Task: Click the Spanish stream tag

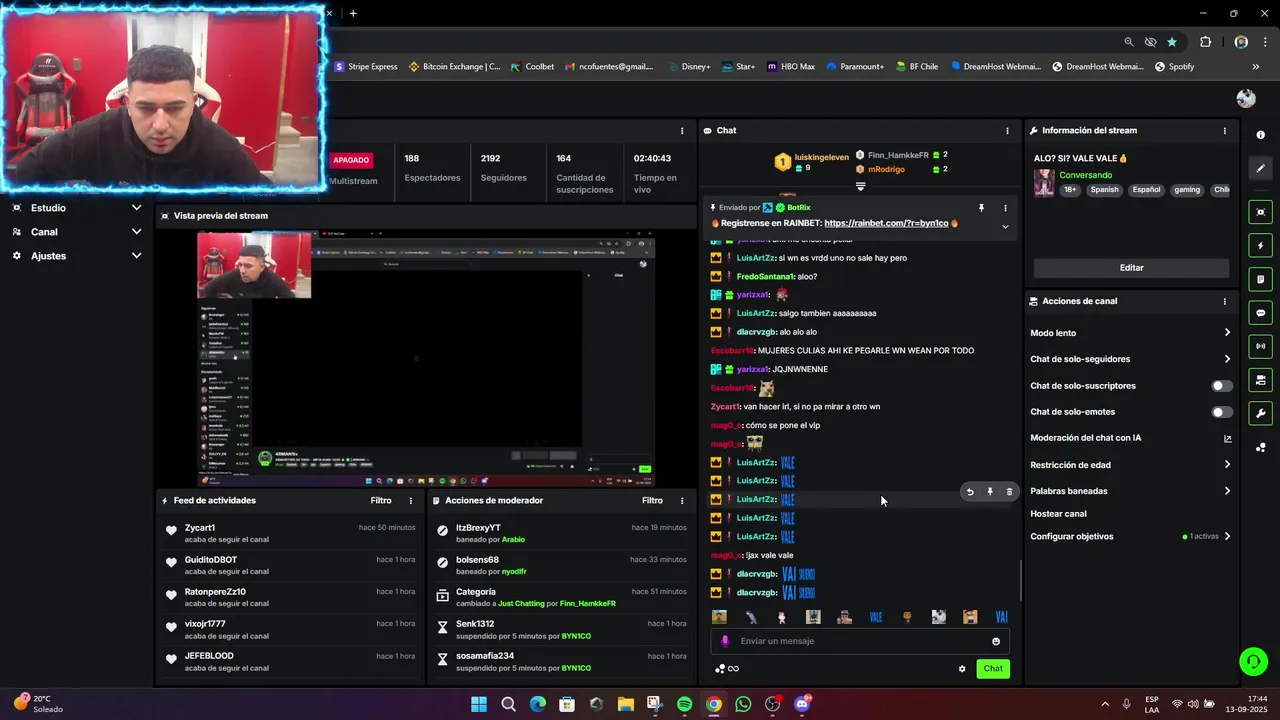Action: (x=1104, y=190)
